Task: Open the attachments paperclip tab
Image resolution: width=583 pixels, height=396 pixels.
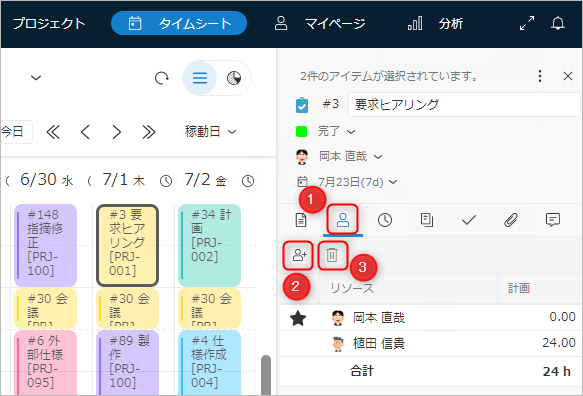Action: 511,220
